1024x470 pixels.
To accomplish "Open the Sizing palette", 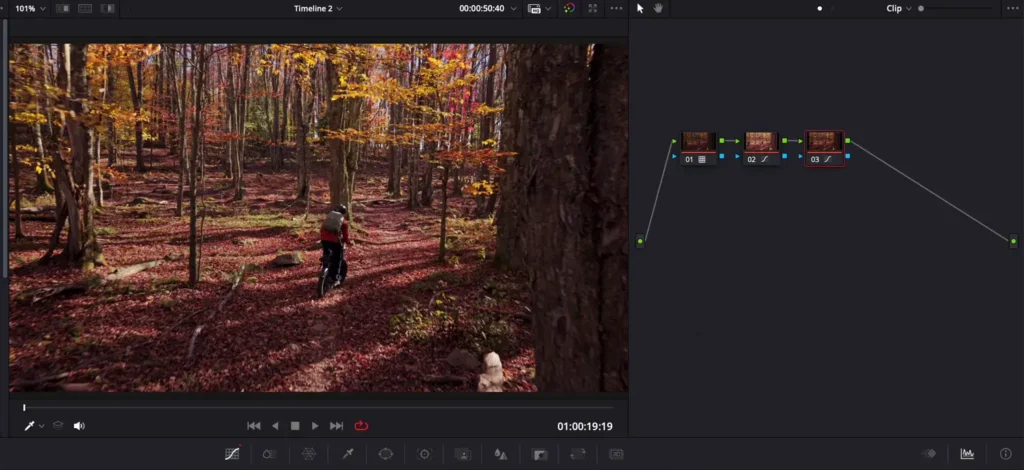I will tap(577, 454).
